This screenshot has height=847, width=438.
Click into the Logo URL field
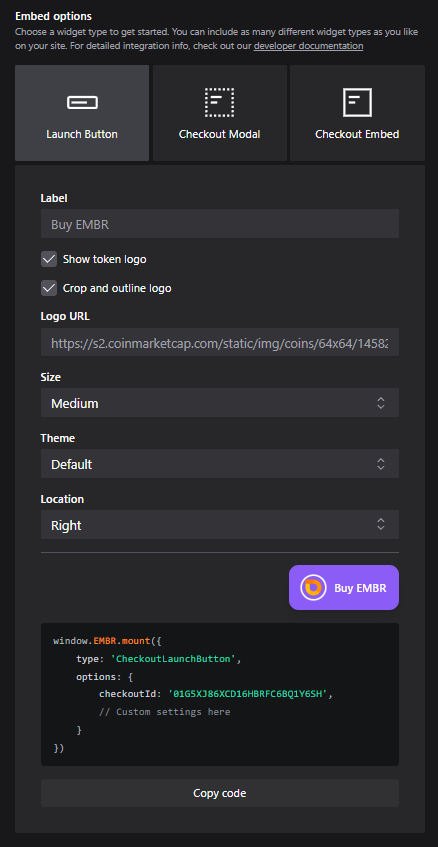tap(220, 342)
